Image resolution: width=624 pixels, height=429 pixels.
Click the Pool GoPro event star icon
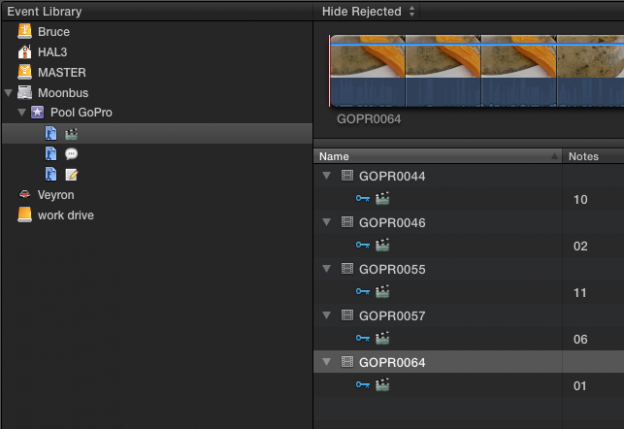37,112
